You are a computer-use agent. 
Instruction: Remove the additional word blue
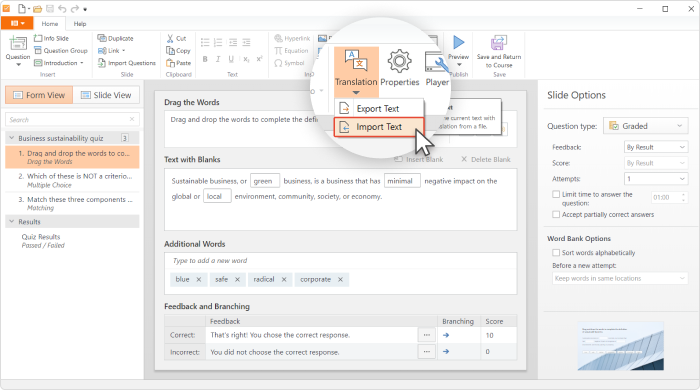(x=199, y=279)
